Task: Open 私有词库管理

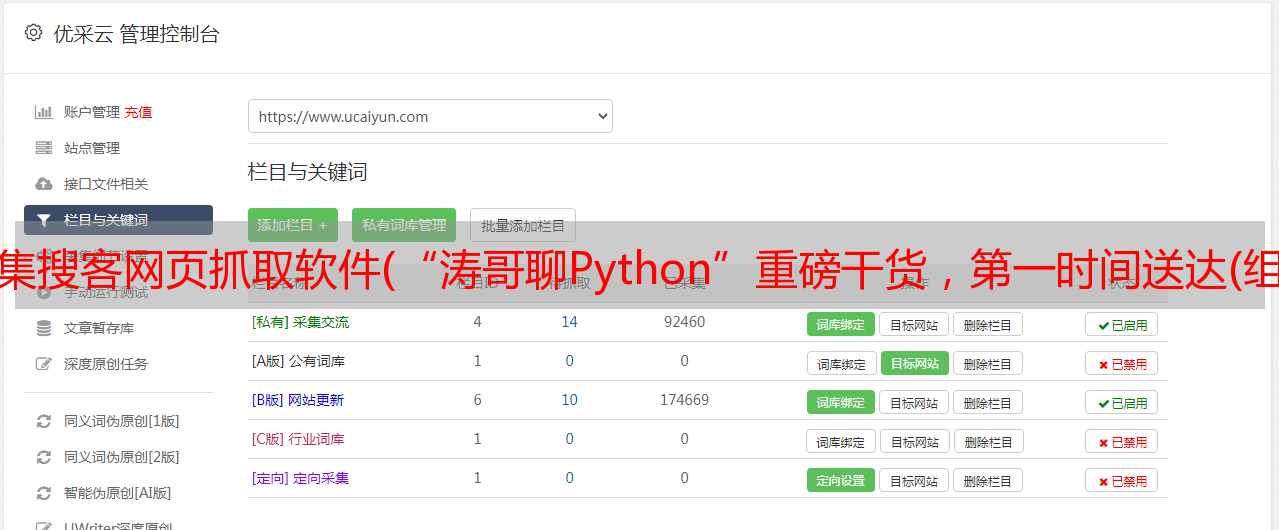Action: pos(404,225)
